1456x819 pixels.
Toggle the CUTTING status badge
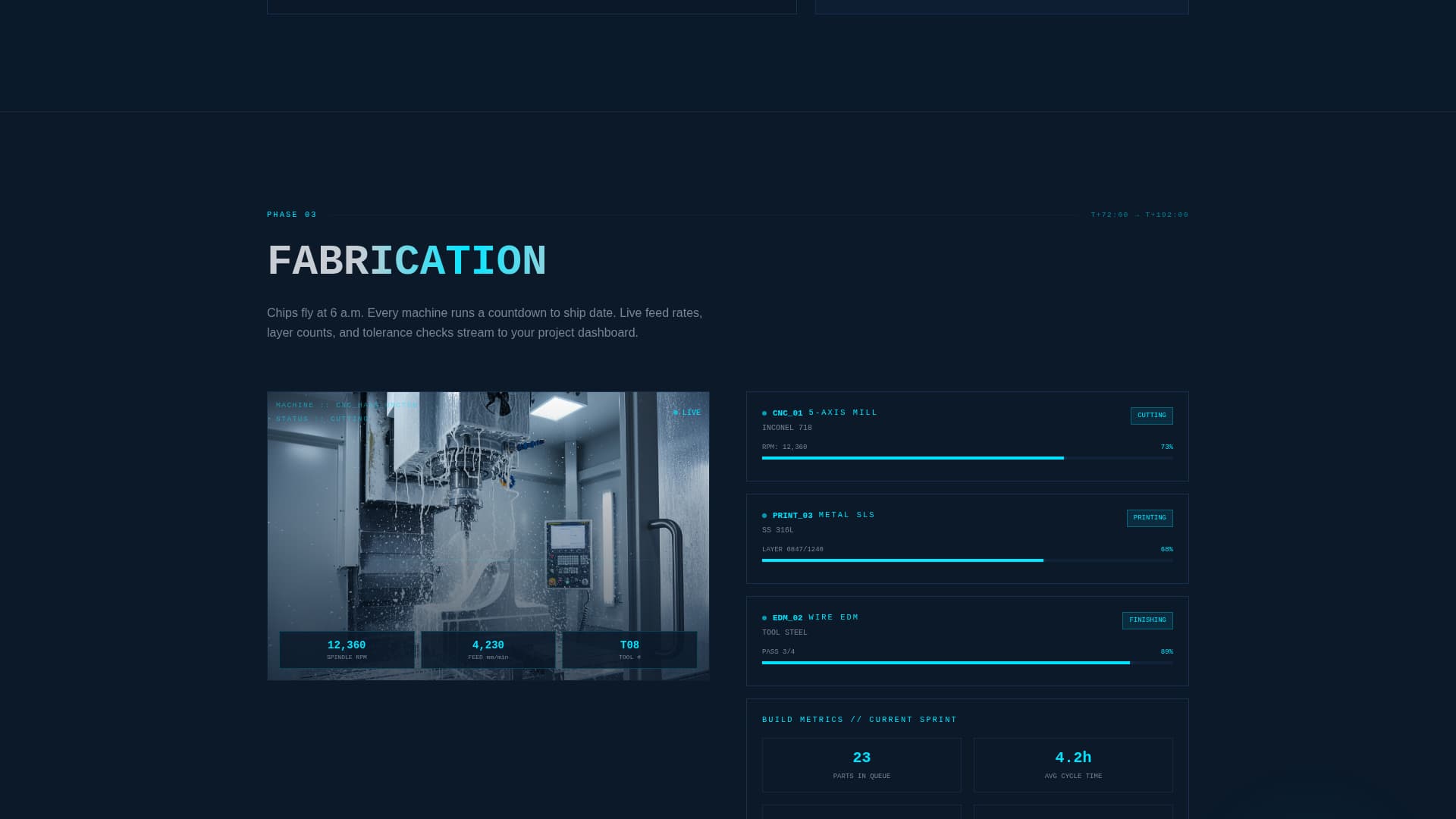click(x=1151, y=416)
